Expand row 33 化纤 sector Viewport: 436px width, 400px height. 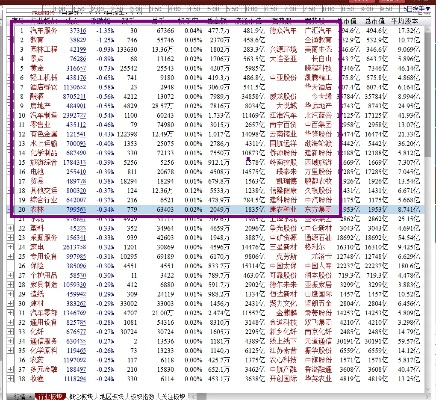click(x=10, y=332)
